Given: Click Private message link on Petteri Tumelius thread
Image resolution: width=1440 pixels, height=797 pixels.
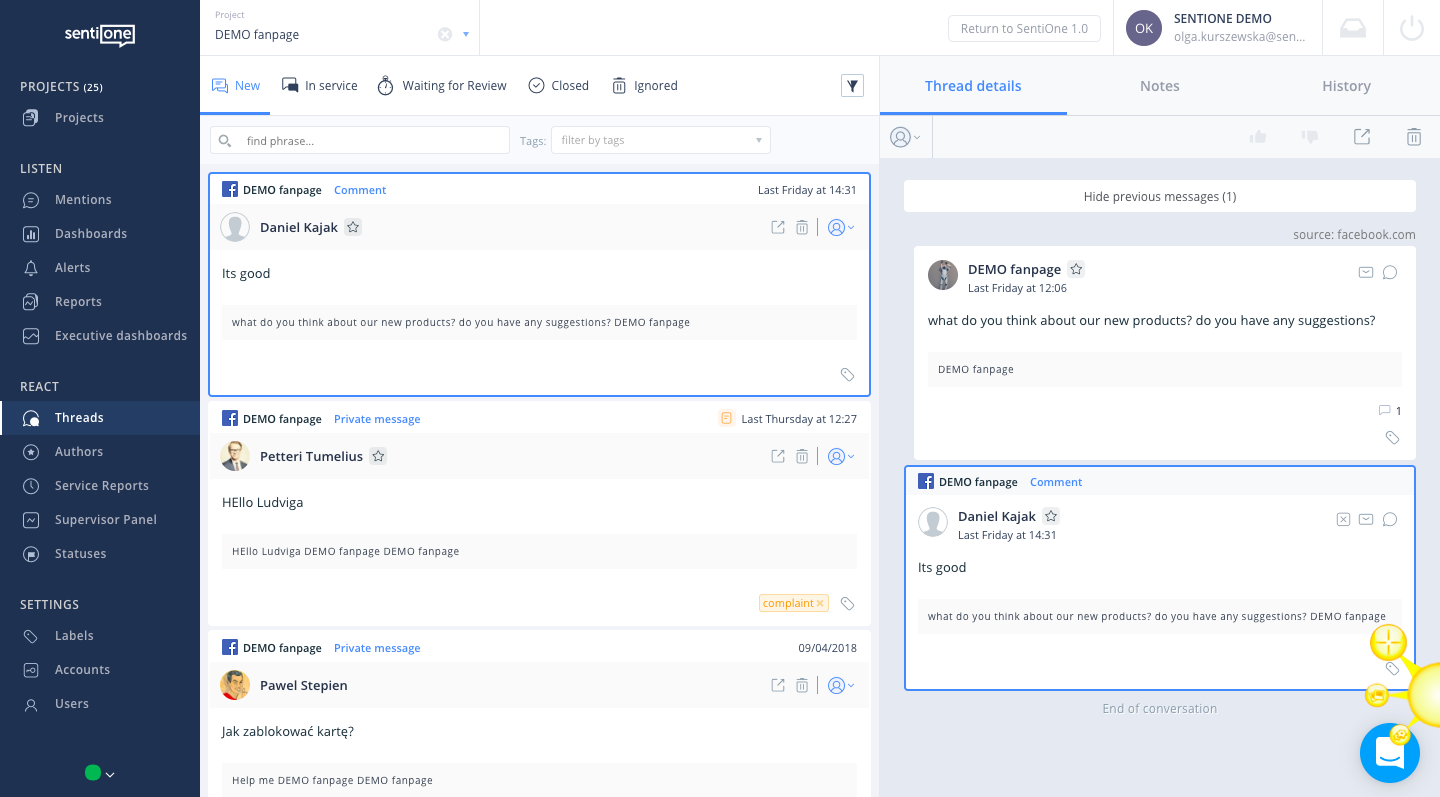Looking at the screenshot, I should [377, 419].
